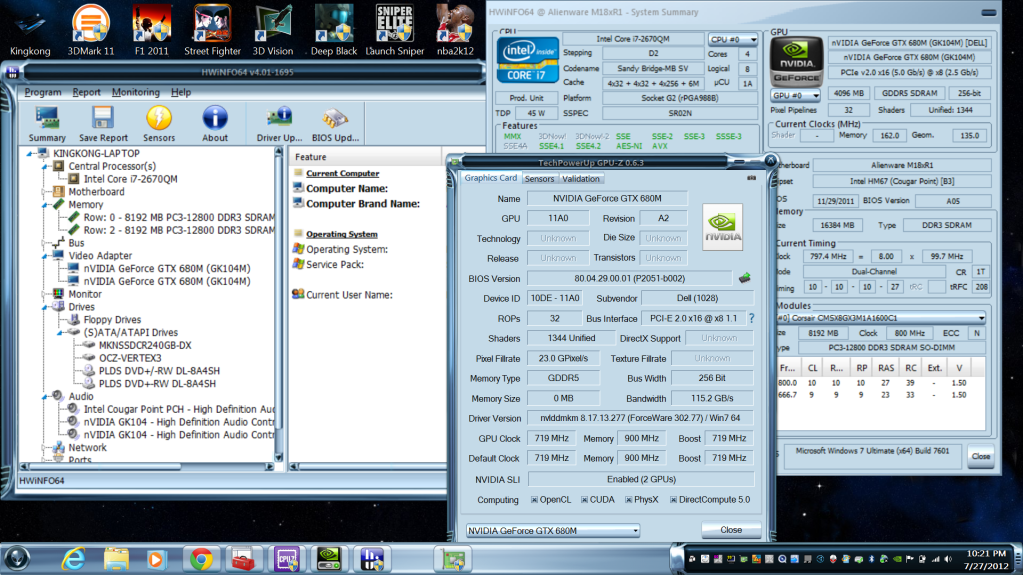Collapse the Memory tree node
1023x575 pixels.
tap(45, 205)
